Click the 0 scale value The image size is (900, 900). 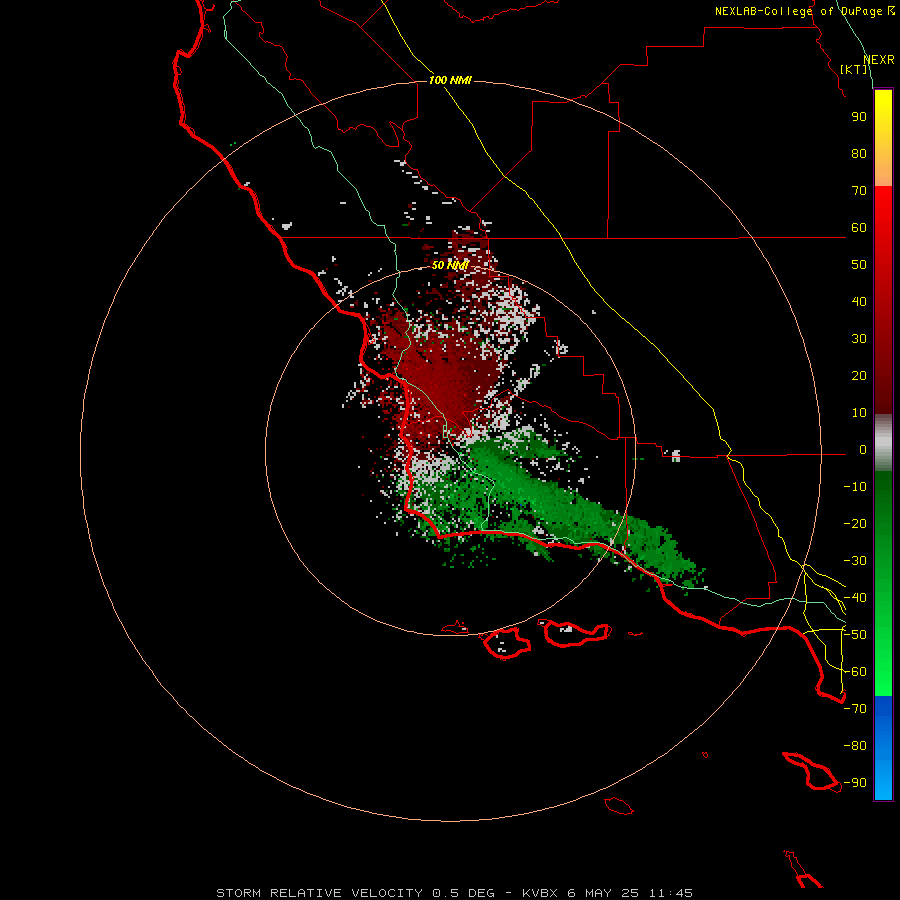(863, 449)
